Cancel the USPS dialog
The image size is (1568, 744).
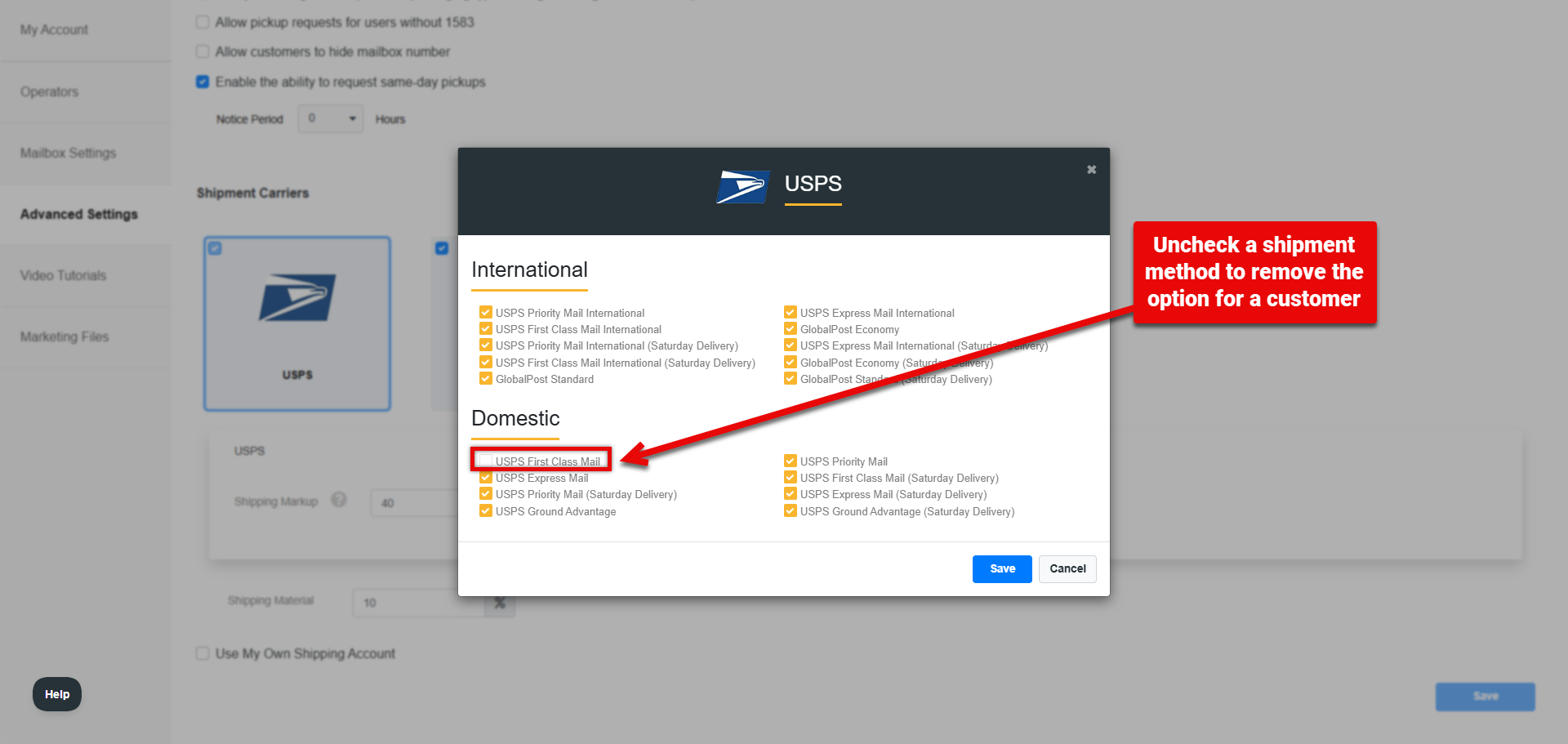(x=1067, y=569)
